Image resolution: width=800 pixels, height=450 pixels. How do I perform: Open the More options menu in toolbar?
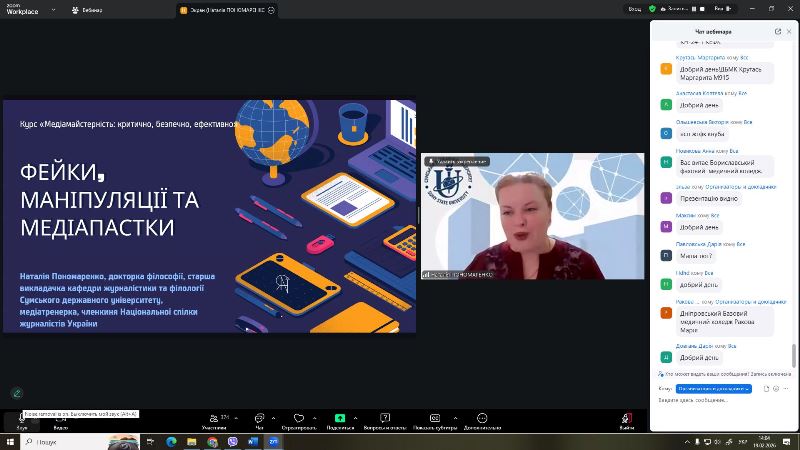click(x=482, y=418)
